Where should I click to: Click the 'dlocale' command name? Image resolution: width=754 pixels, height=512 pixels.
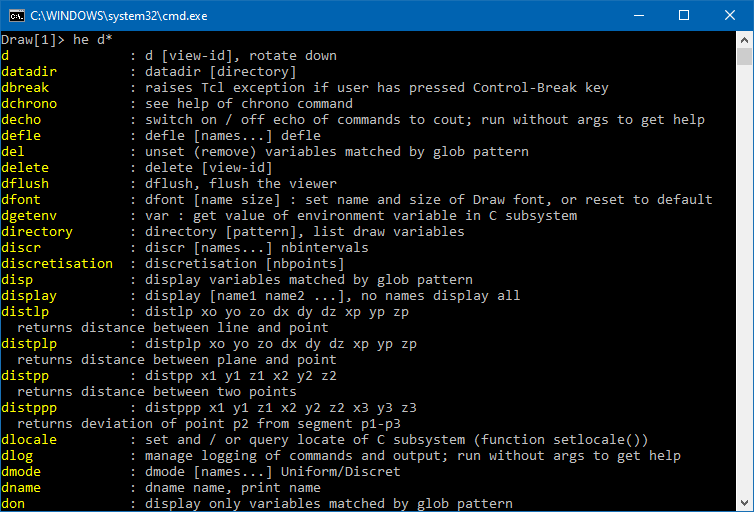(30, 440)
